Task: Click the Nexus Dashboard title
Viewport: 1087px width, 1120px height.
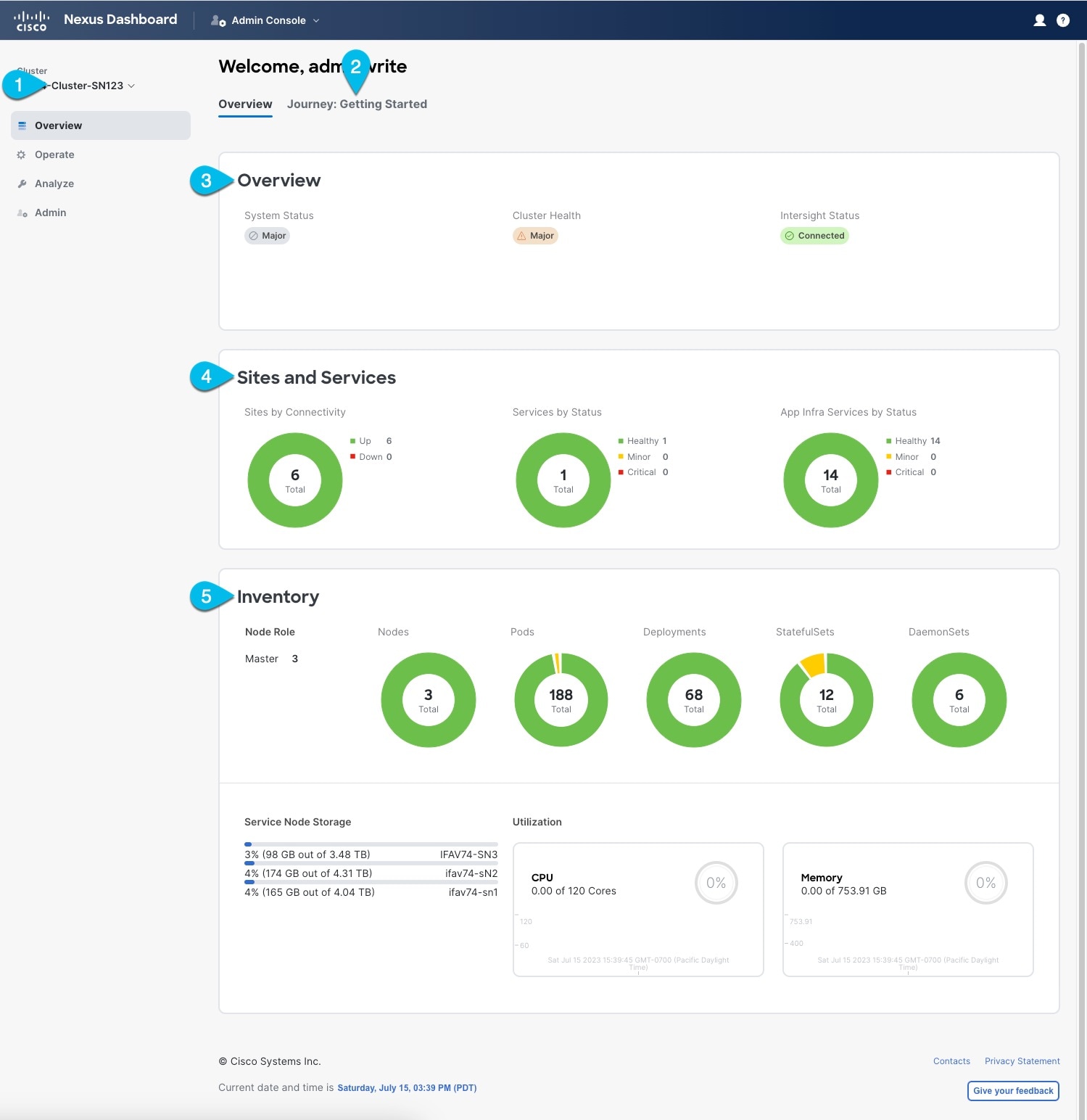Action: [x=120, y=20]
